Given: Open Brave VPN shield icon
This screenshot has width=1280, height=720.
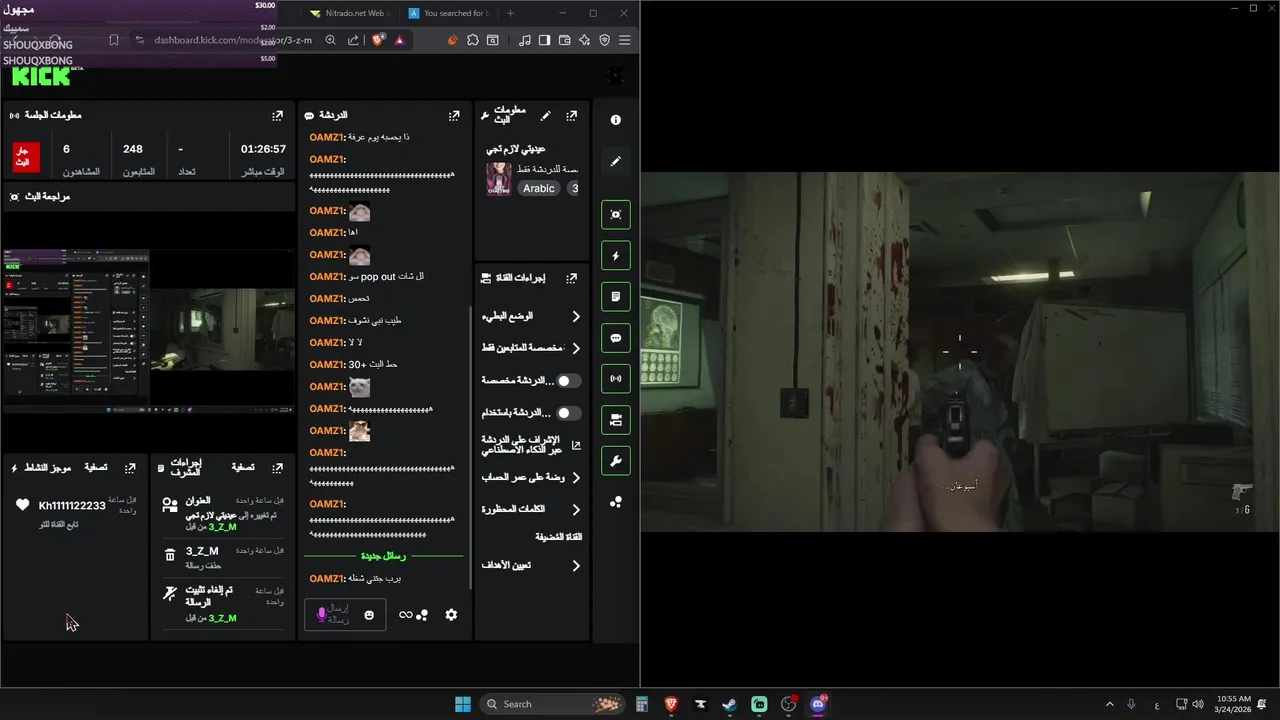Looking at the screenshot, I should [x=605, y=40].
